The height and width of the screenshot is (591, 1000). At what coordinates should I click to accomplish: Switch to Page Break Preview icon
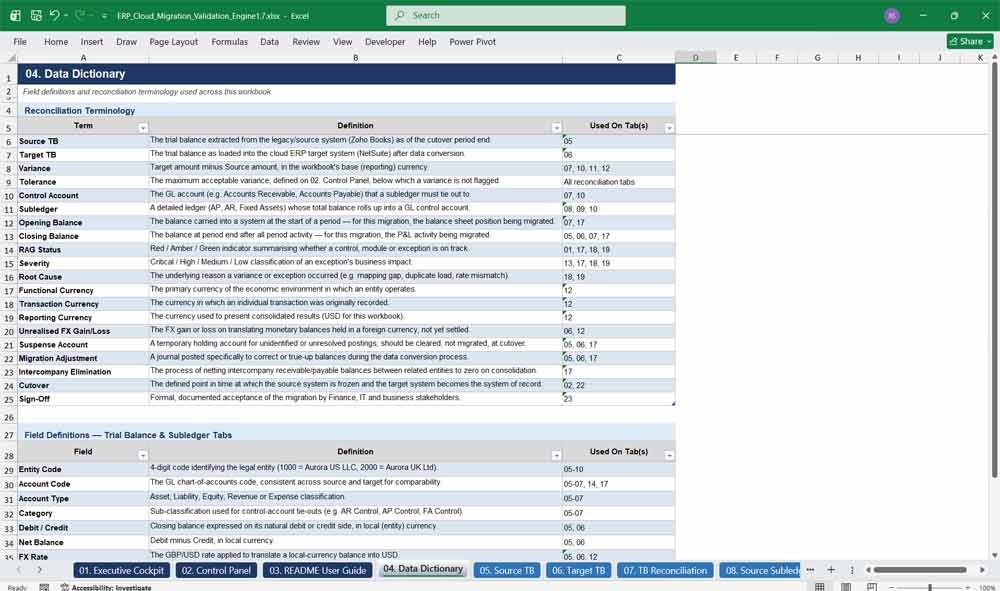click(871, 587)
